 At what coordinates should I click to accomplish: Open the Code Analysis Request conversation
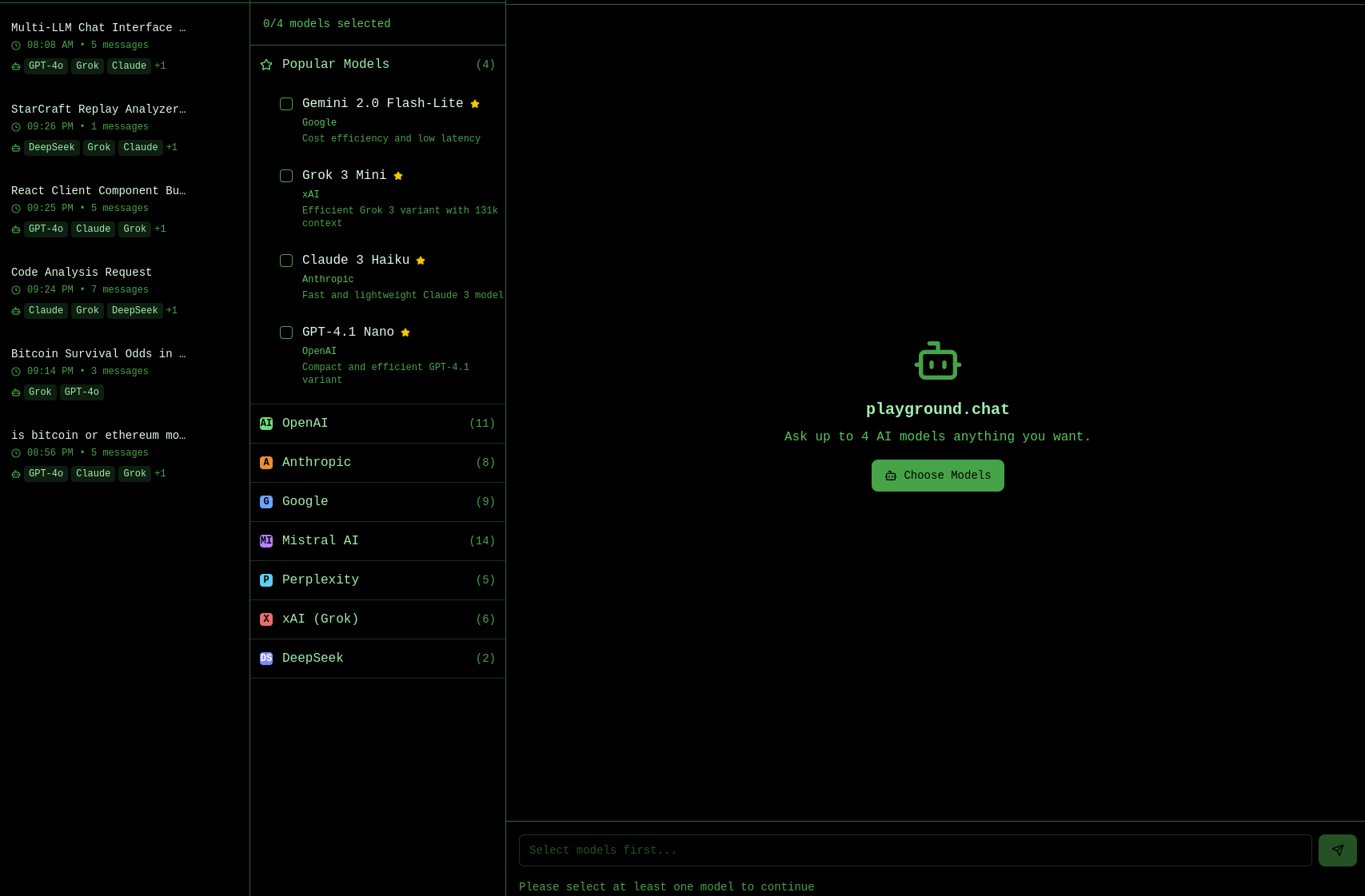[x=125, y=291]
